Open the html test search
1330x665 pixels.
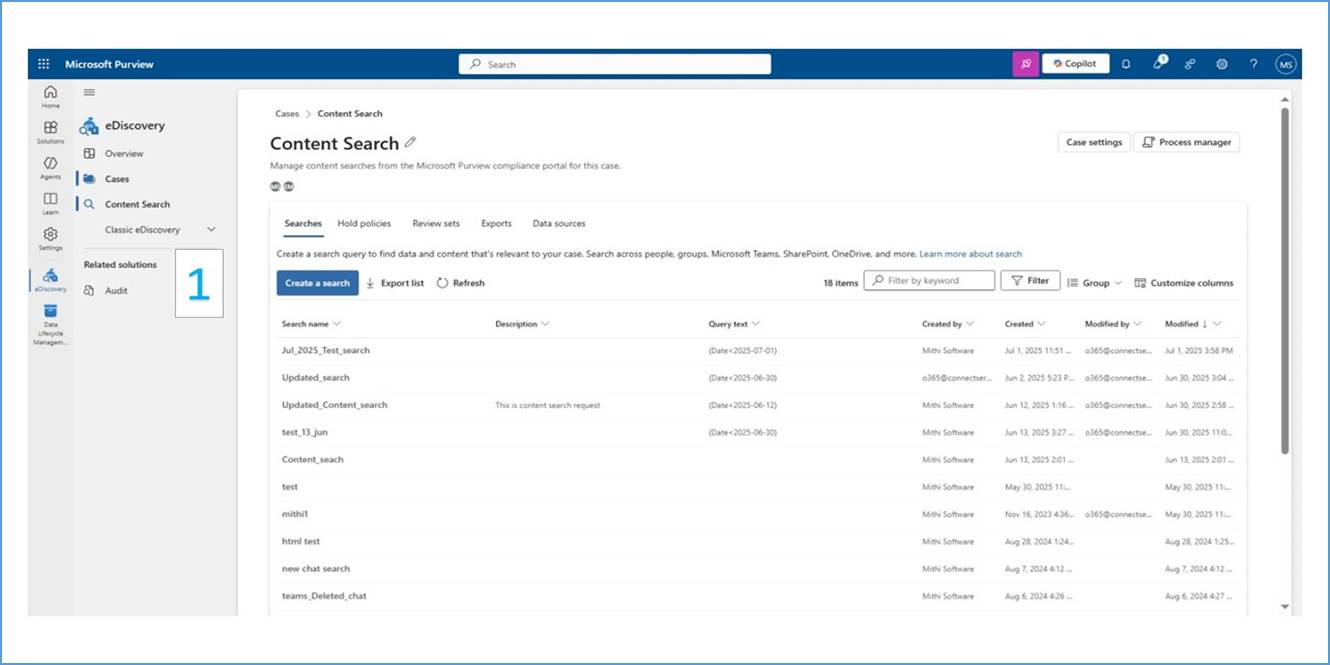(301, 541)
